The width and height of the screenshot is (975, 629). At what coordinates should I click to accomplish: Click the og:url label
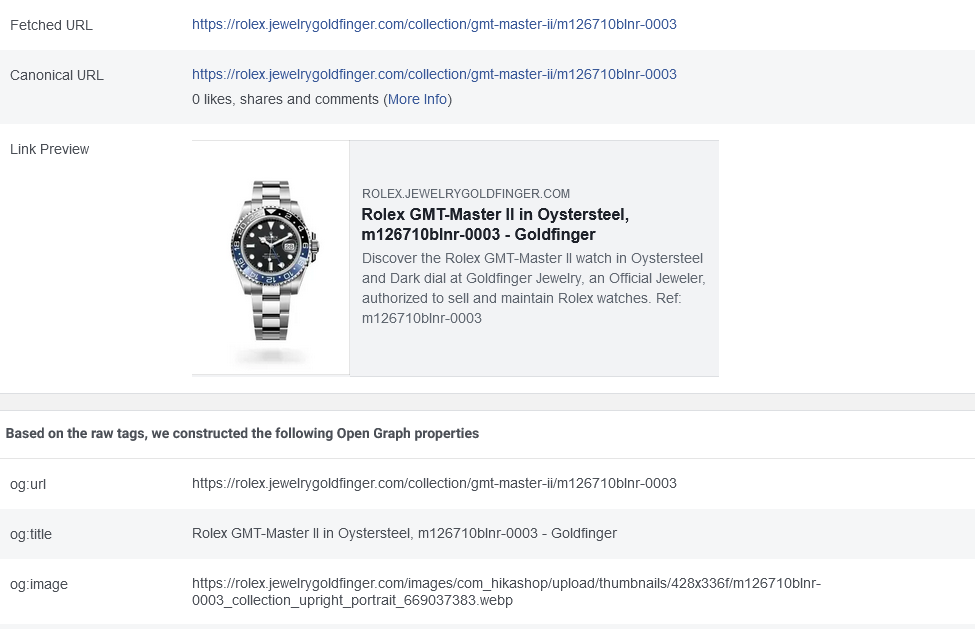tap(26, 484)
